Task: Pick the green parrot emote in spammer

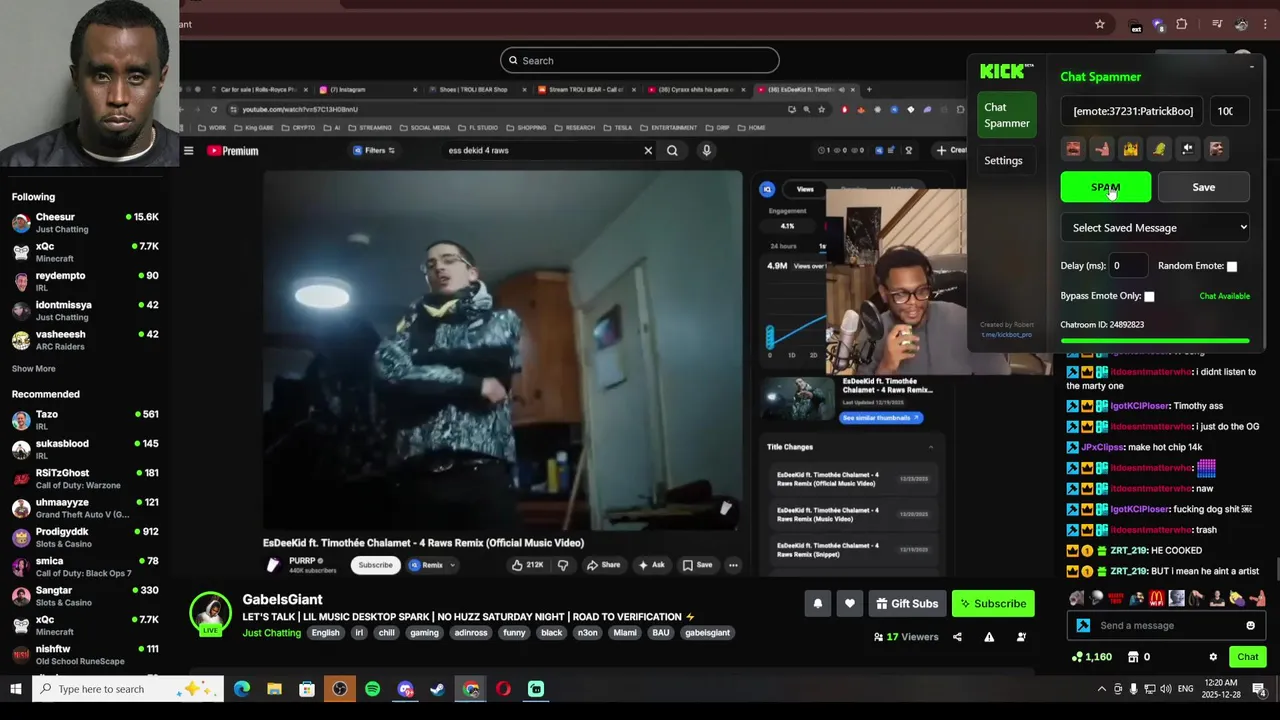Action: (1159, 149)
